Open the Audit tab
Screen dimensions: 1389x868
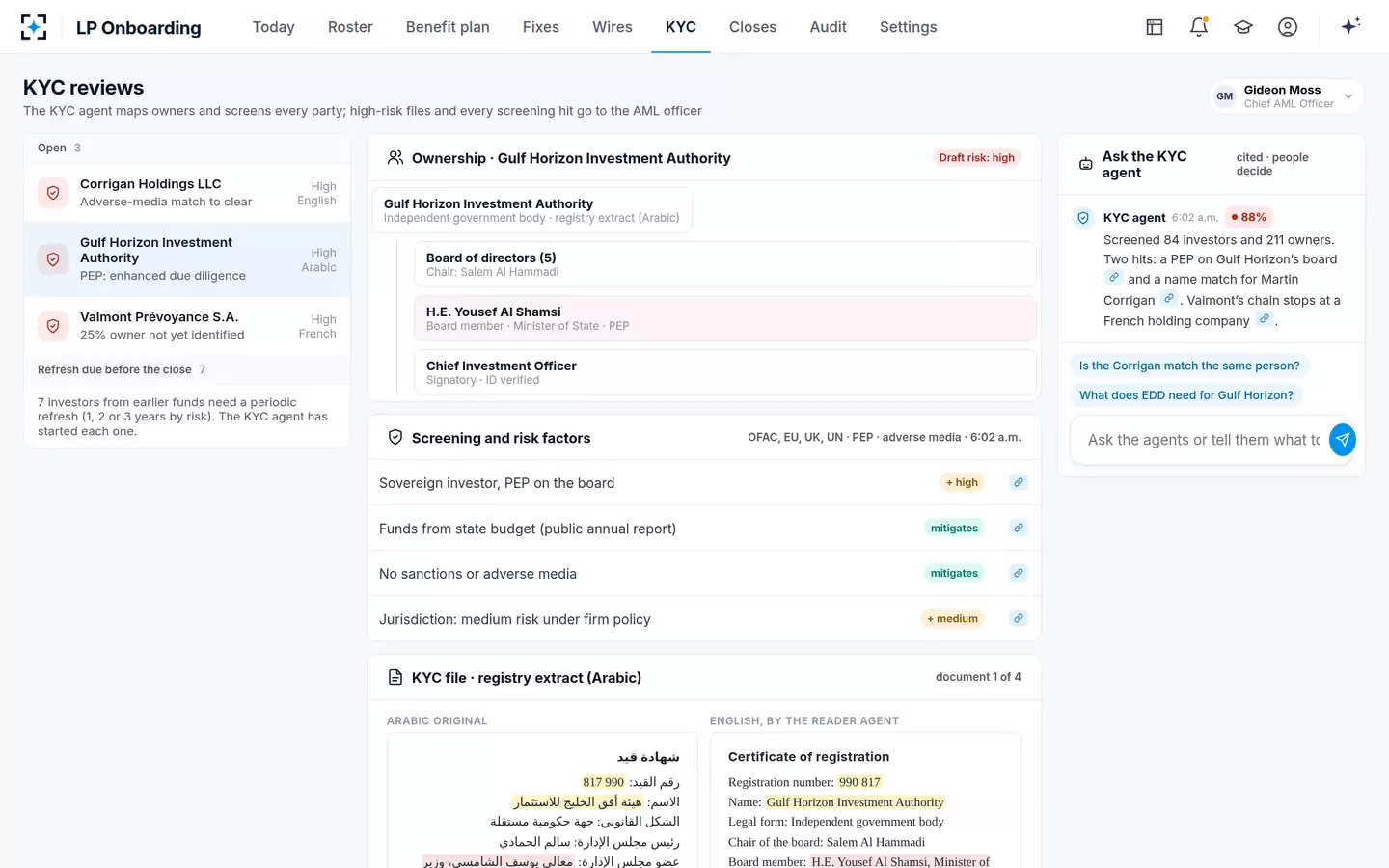(x=829, y=27)
